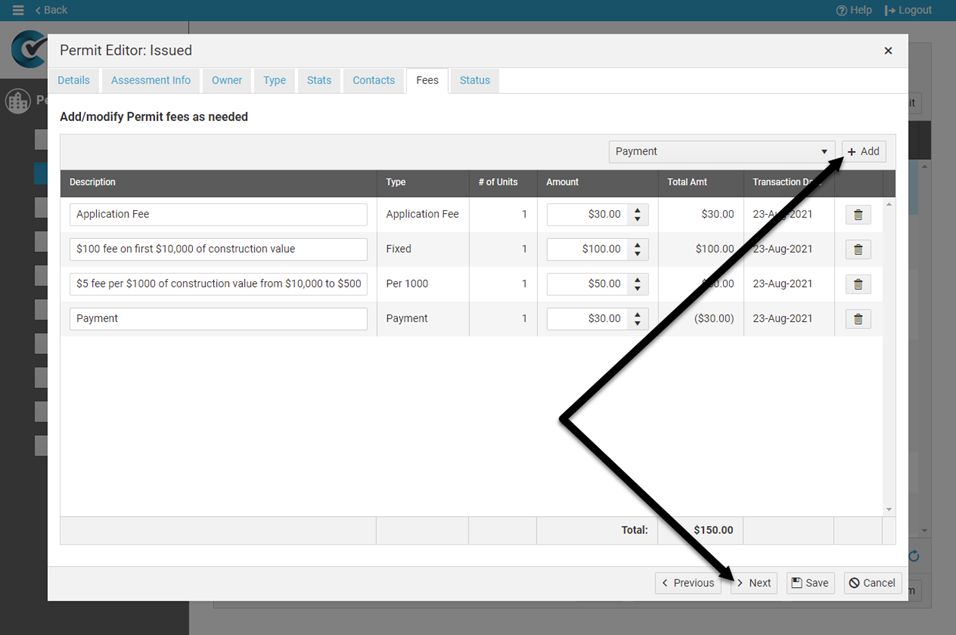Open the Contacts tab
The width and height of the screenshot is (956, 635).
pyautogui.click(x=373, y=80)
